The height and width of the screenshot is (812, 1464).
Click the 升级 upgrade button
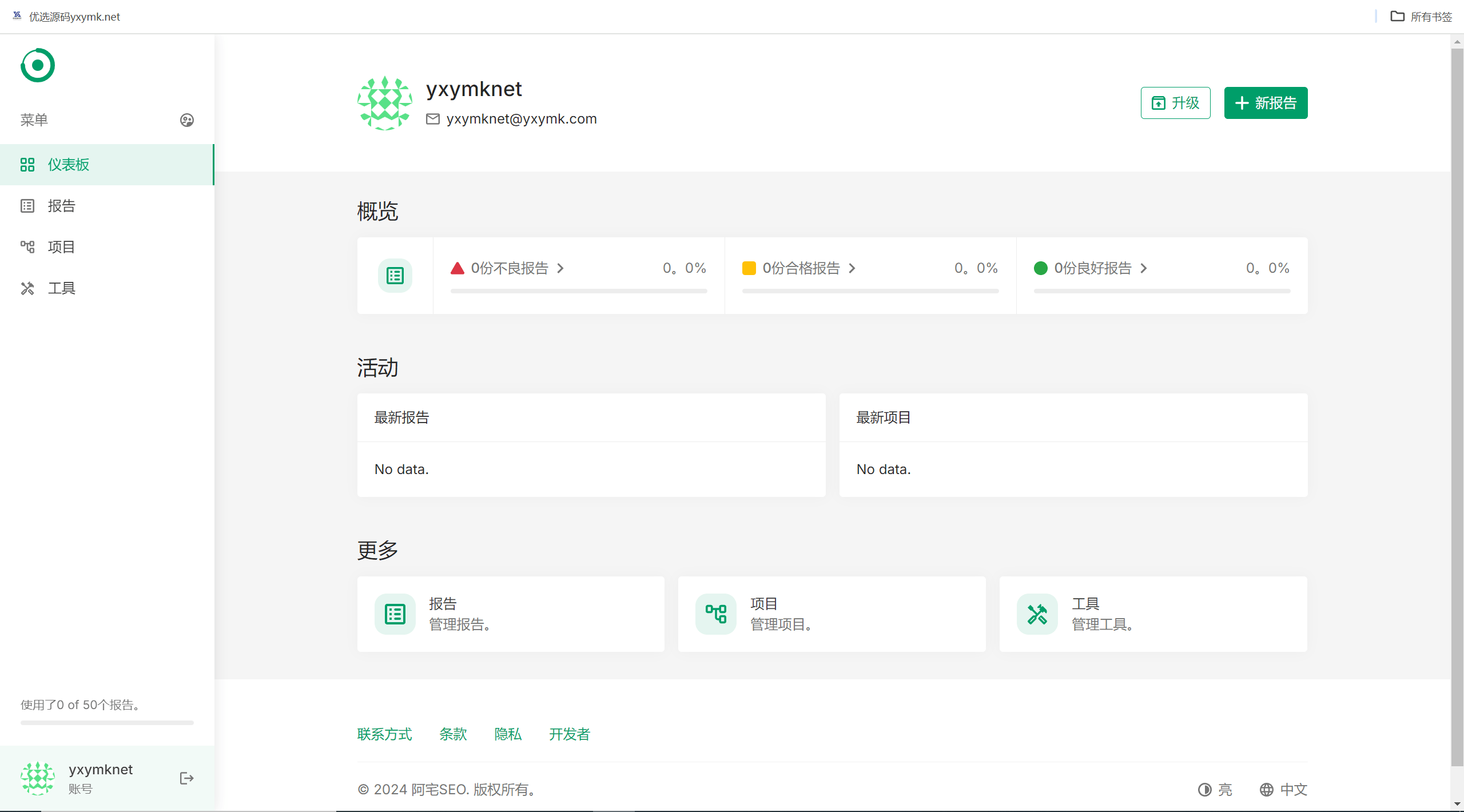pos(1175,103)
